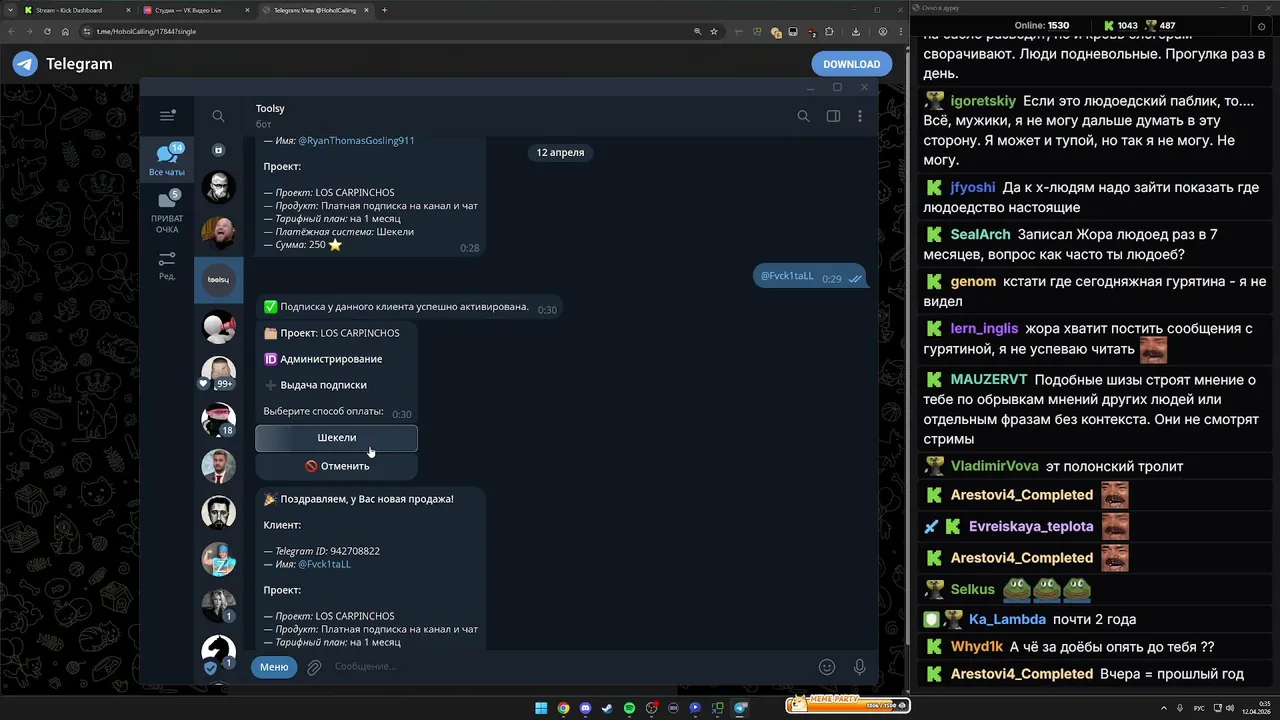1280x720 pixels.
Task: Open the chat avatar with 18 unread badge
Action: [x=218, y=420]
